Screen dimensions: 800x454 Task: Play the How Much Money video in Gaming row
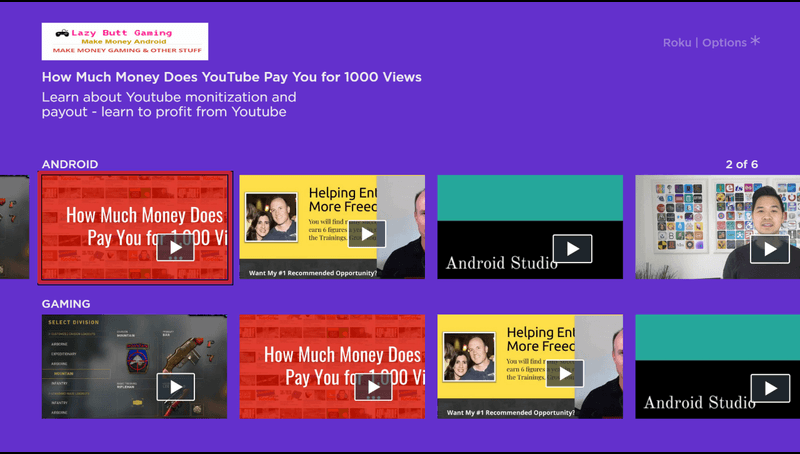(x=373, y=387)
